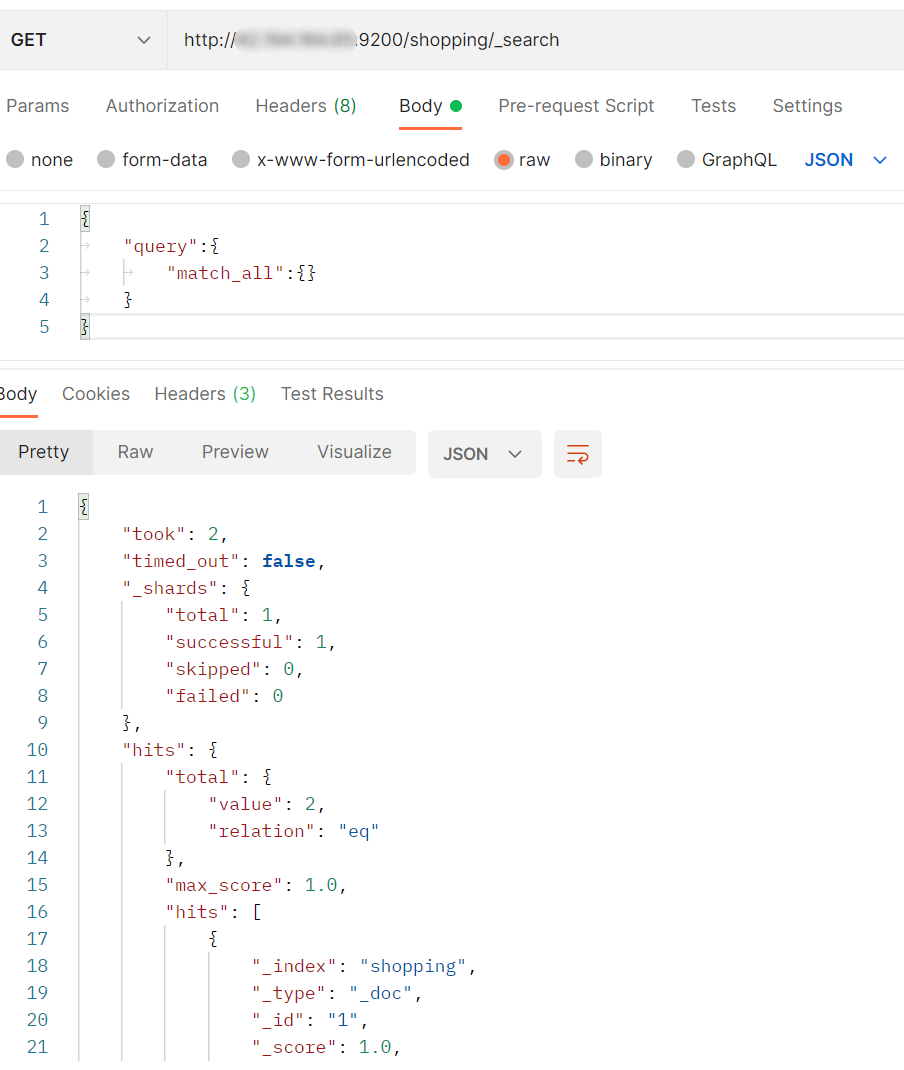Select the none body type radio button
904x1070 pixels.
pyautogui.click(x=15, y=160)
